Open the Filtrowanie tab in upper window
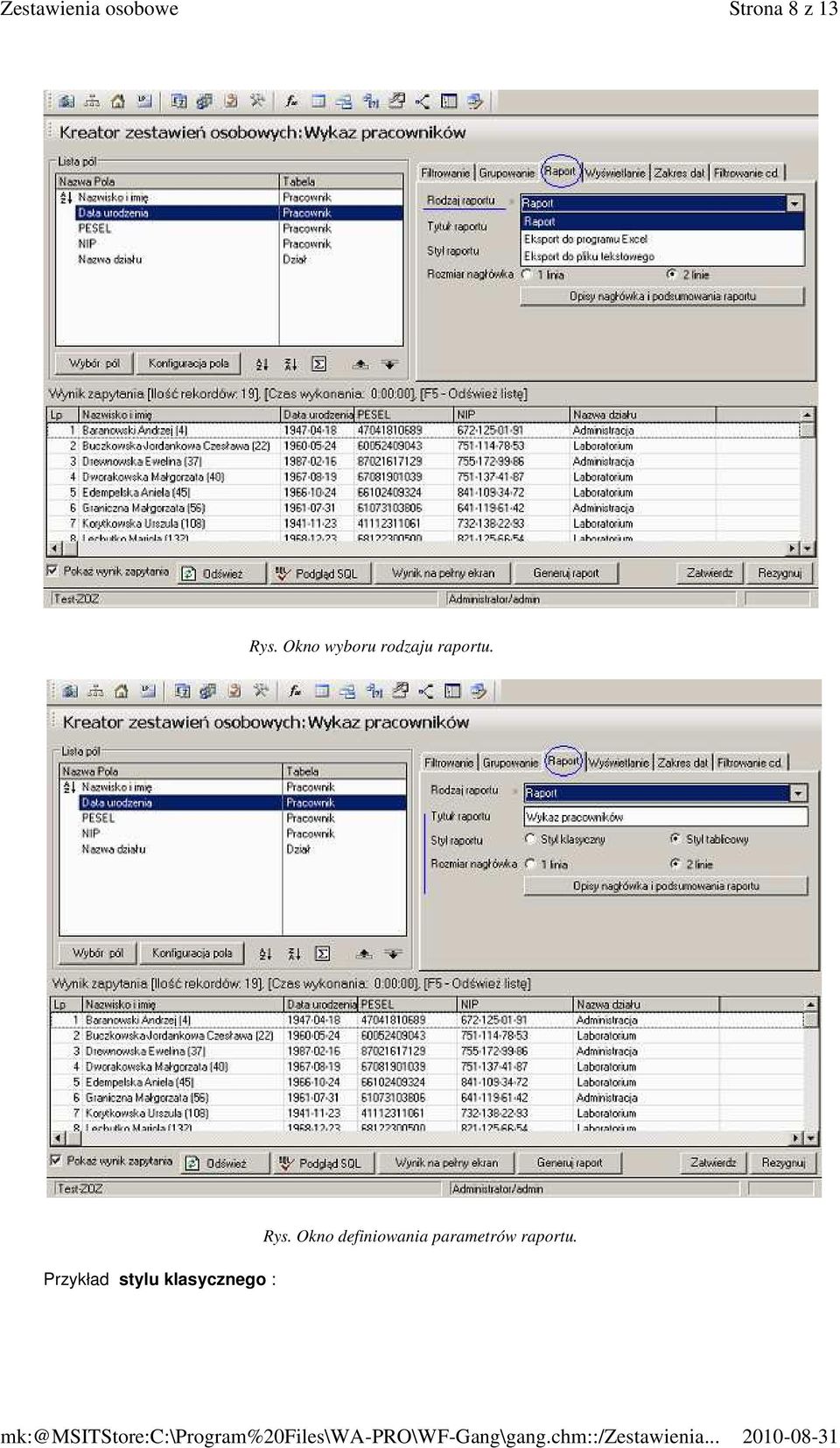This screenshot has height=1448, width=840. (445, 173)
